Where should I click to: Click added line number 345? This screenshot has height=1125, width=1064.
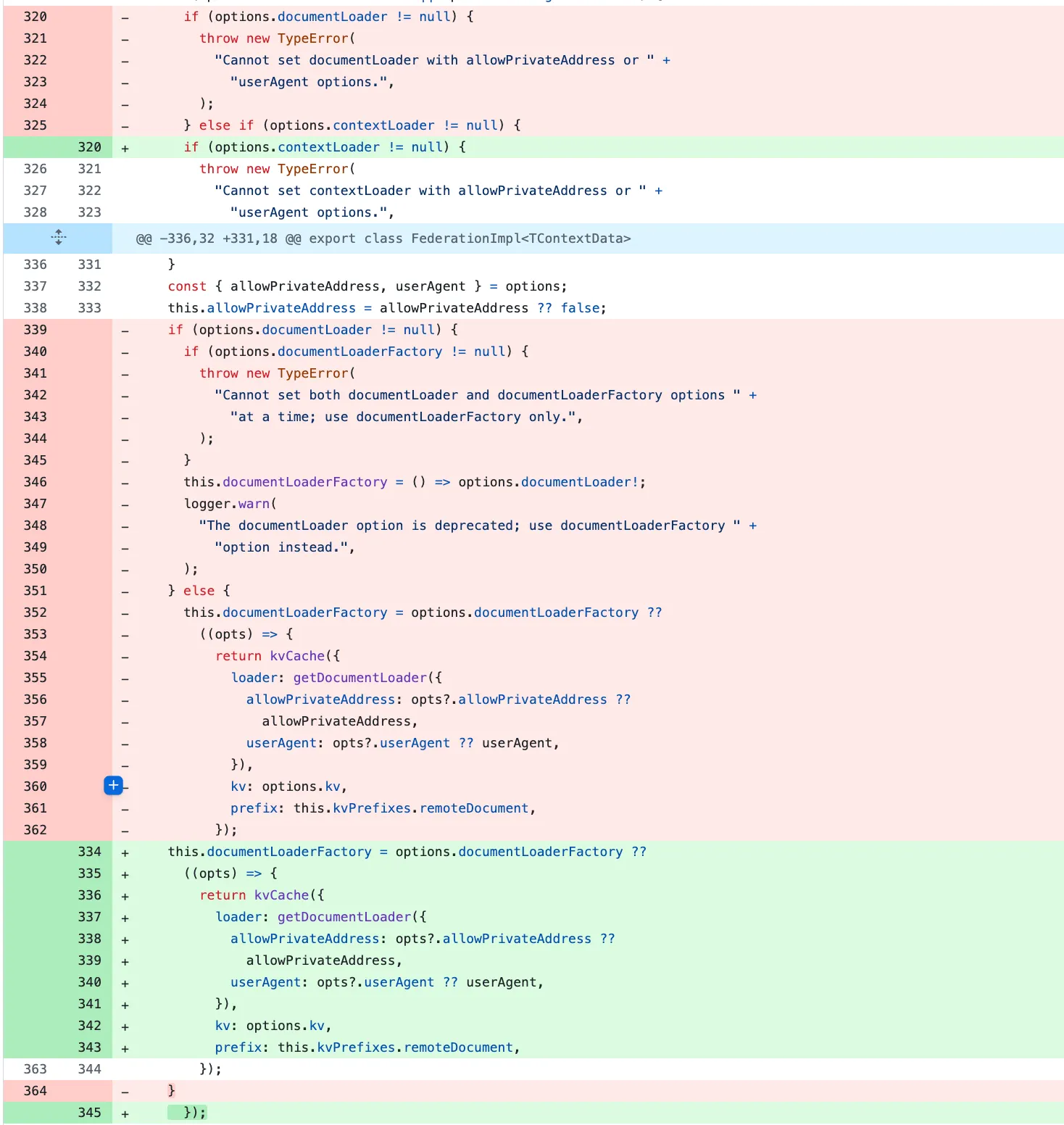point(89,1113)
